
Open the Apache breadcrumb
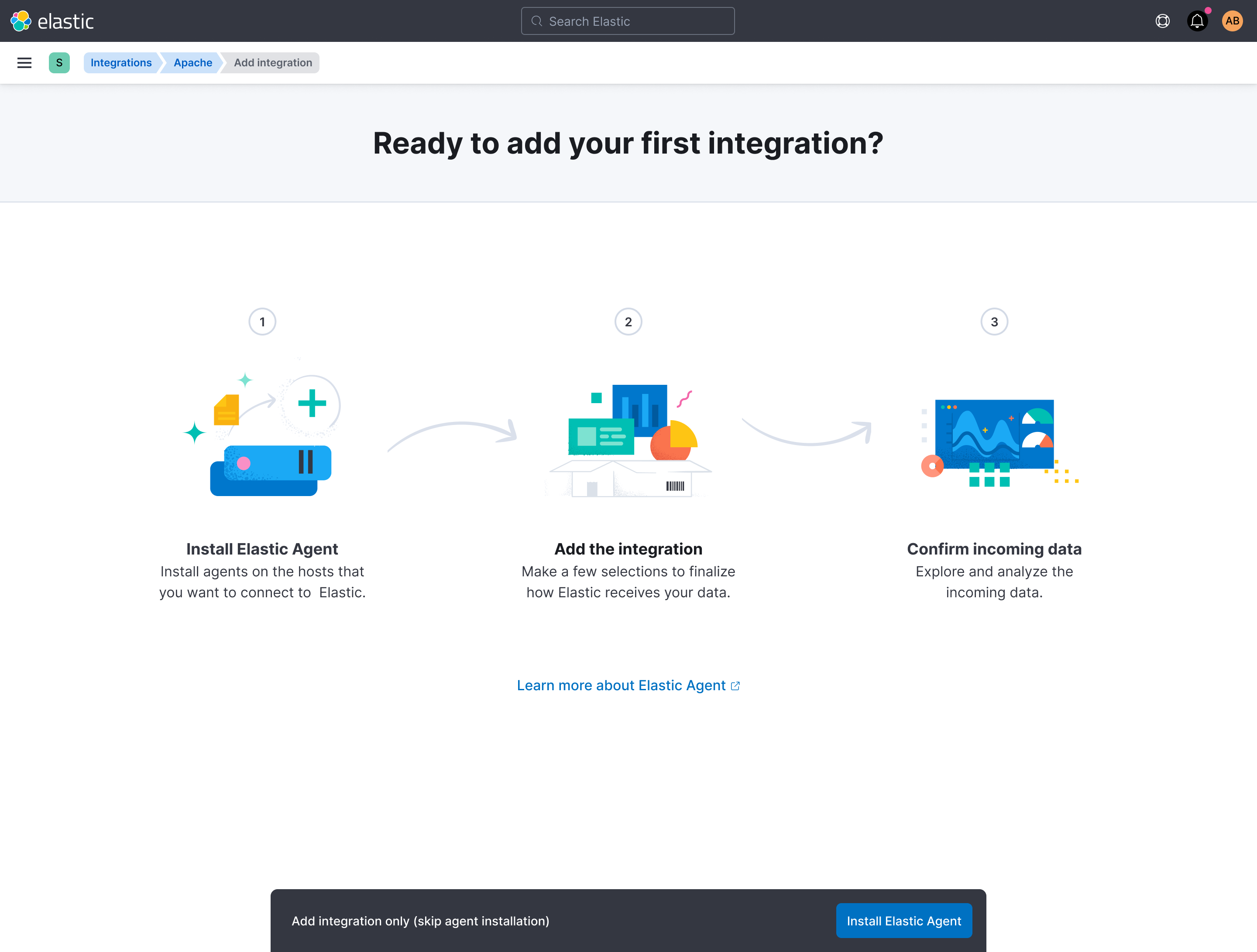pos(192,62)
